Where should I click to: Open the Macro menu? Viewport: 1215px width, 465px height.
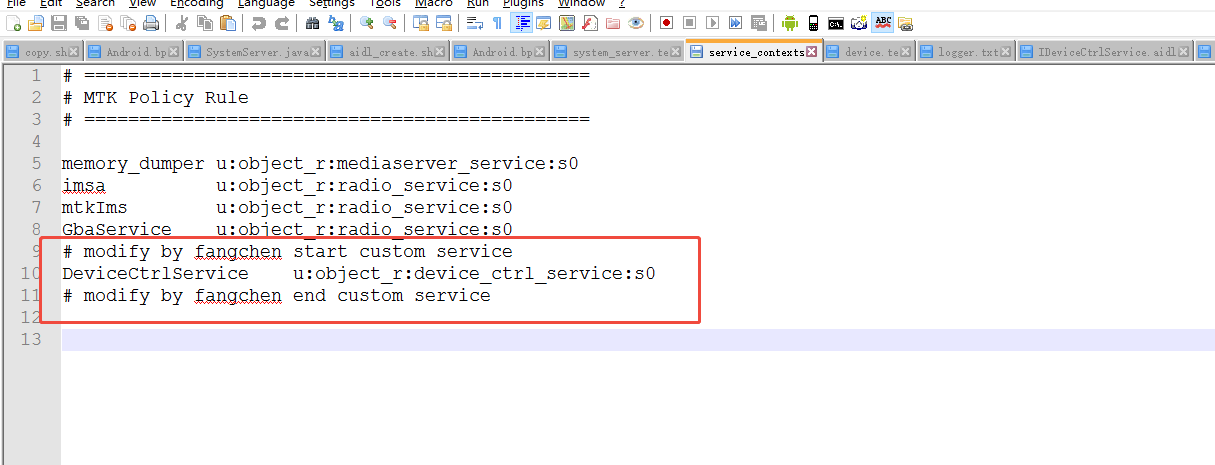433,3
